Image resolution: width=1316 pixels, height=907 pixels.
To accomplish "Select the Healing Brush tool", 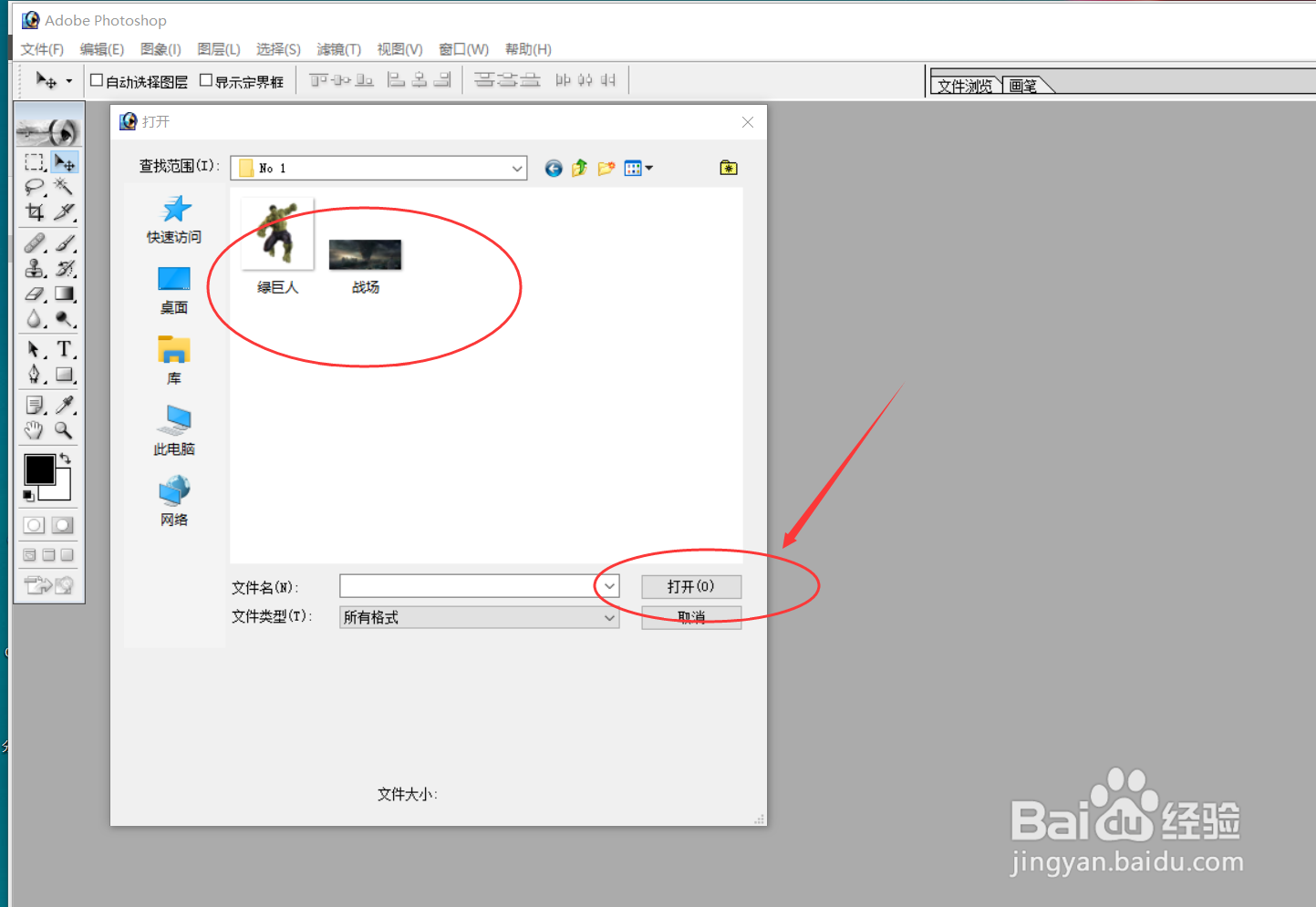I will [x=35, y=243].
